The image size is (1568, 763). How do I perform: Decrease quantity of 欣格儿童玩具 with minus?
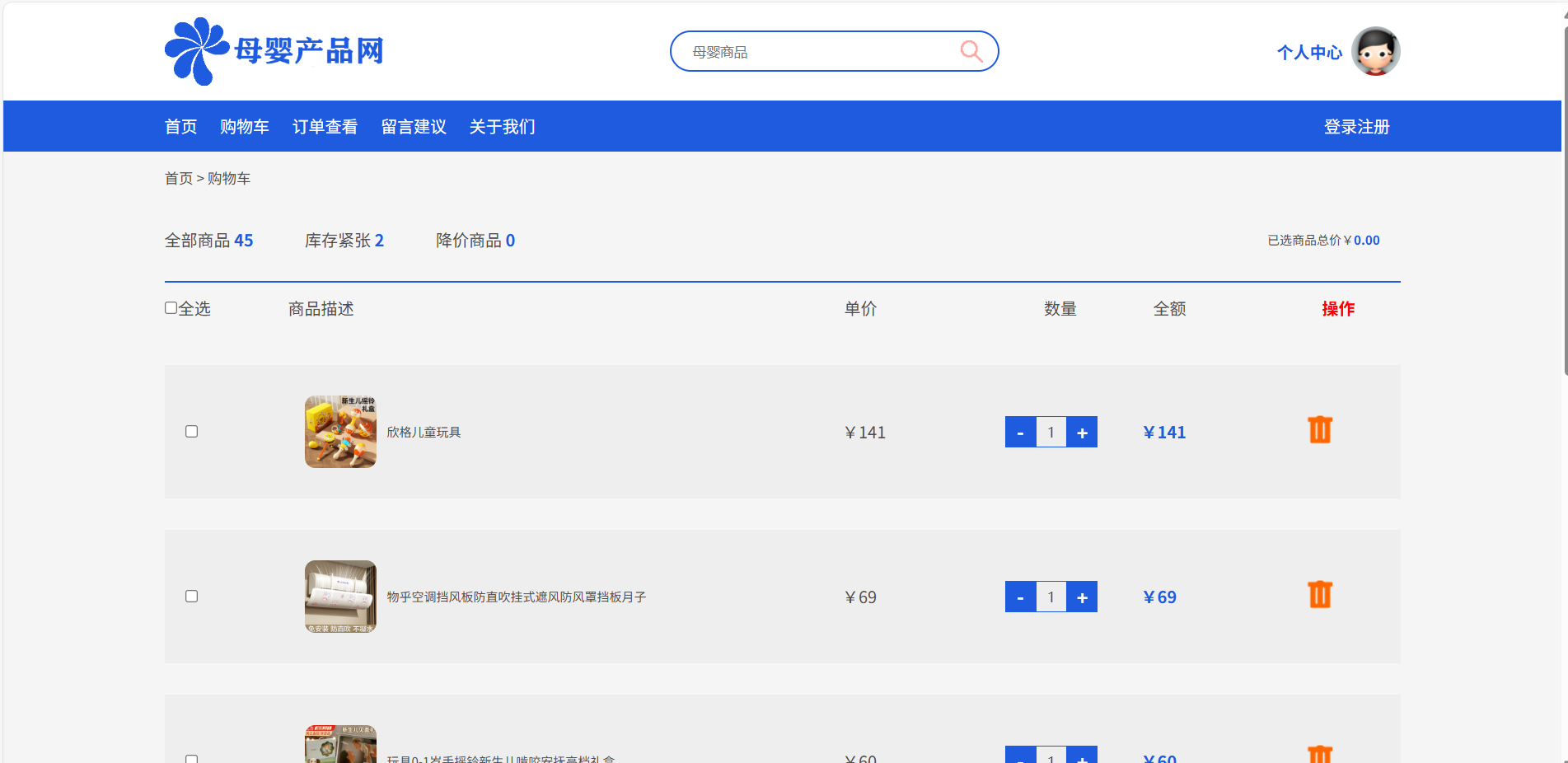click(x=1020, y=433)
